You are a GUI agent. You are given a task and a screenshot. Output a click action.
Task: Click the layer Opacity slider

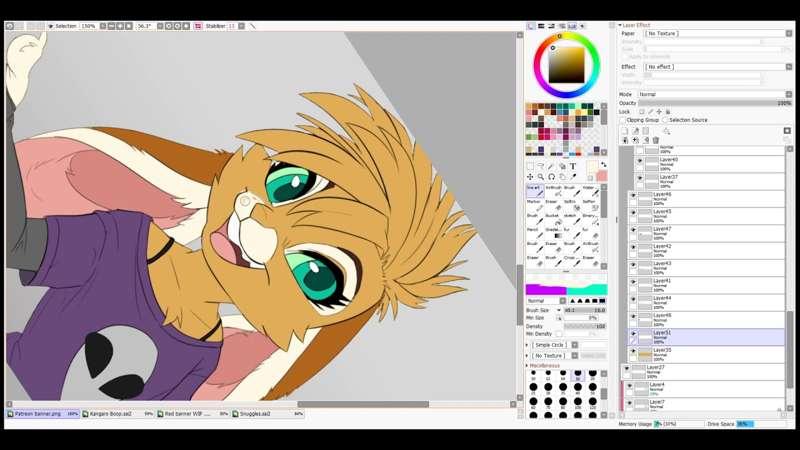coord(714,103)
